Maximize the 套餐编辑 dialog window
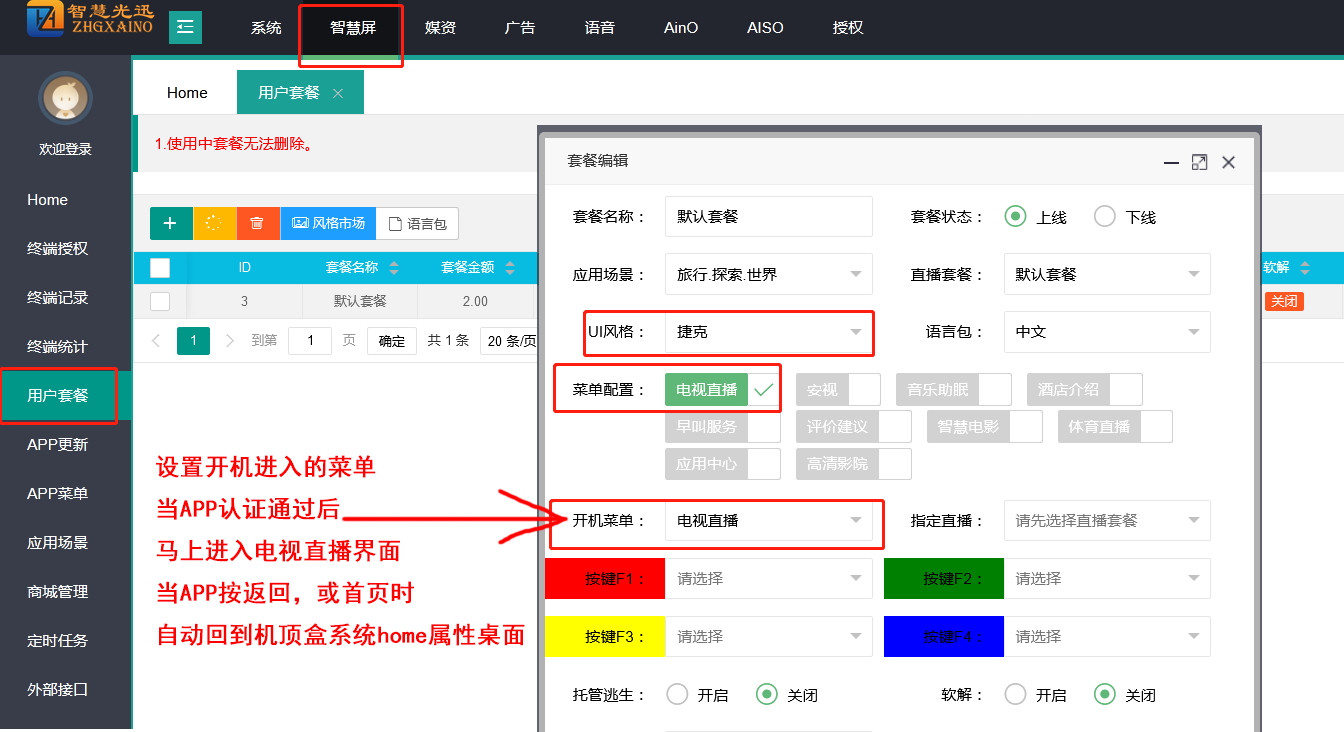This screenshot has height=732, width=1344. click(x=1199, y=162)
